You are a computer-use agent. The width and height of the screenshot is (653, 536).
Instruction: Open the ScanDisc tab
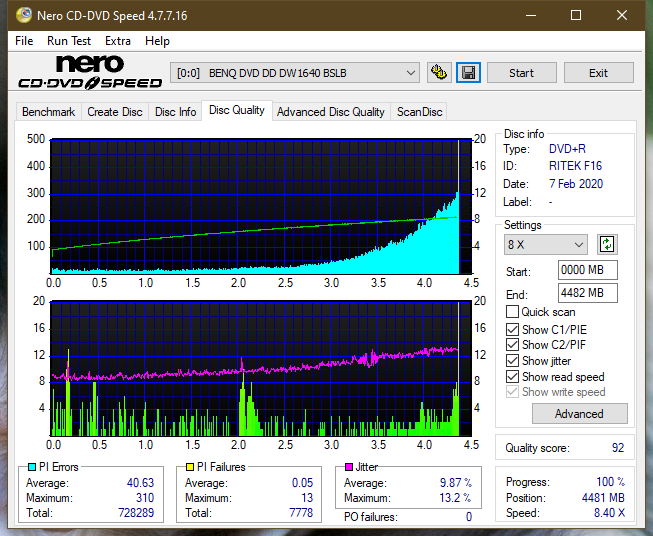click(419, 112)
